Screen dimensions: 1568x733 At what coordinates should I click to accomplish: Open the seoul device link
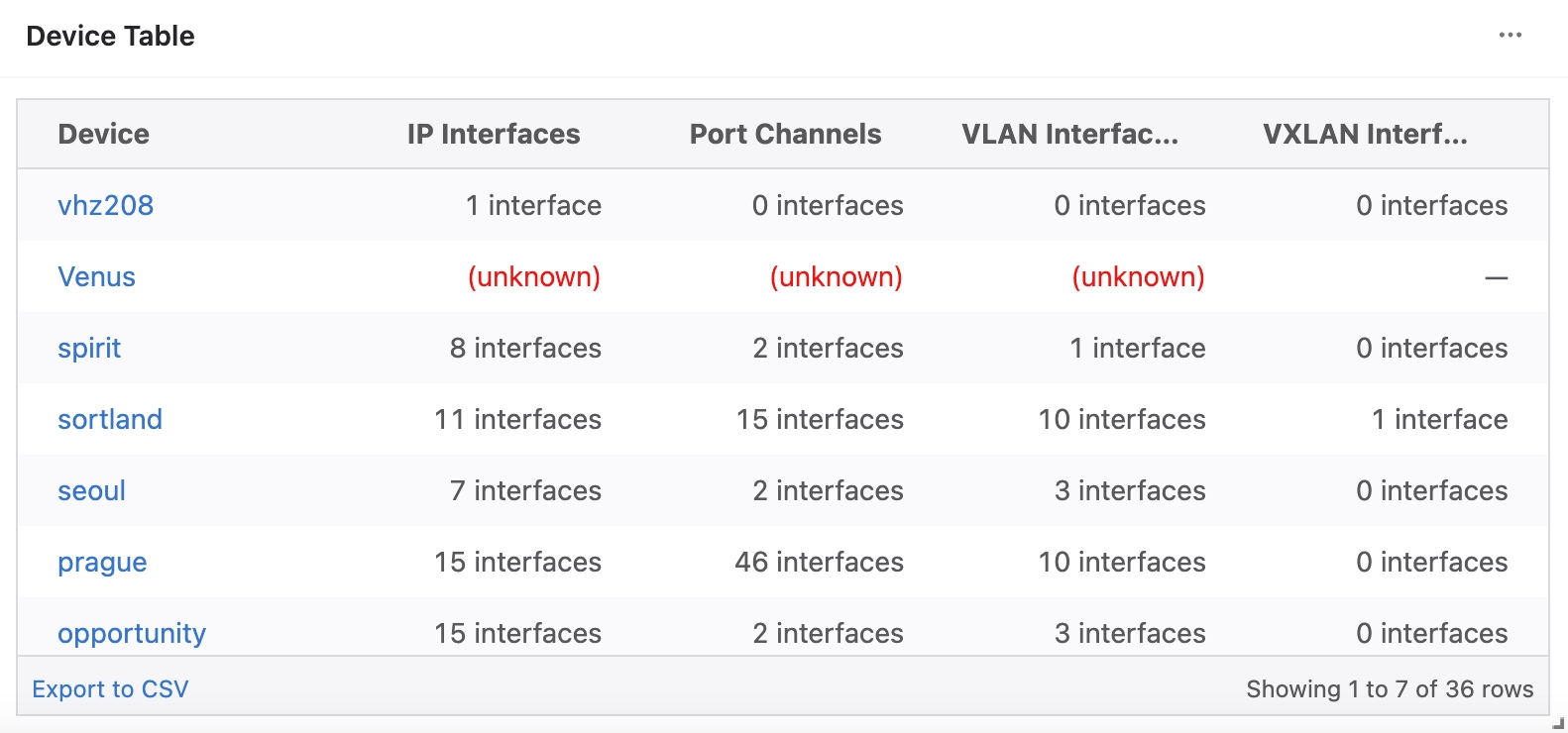pyautogui.click(x=91, y=490)
